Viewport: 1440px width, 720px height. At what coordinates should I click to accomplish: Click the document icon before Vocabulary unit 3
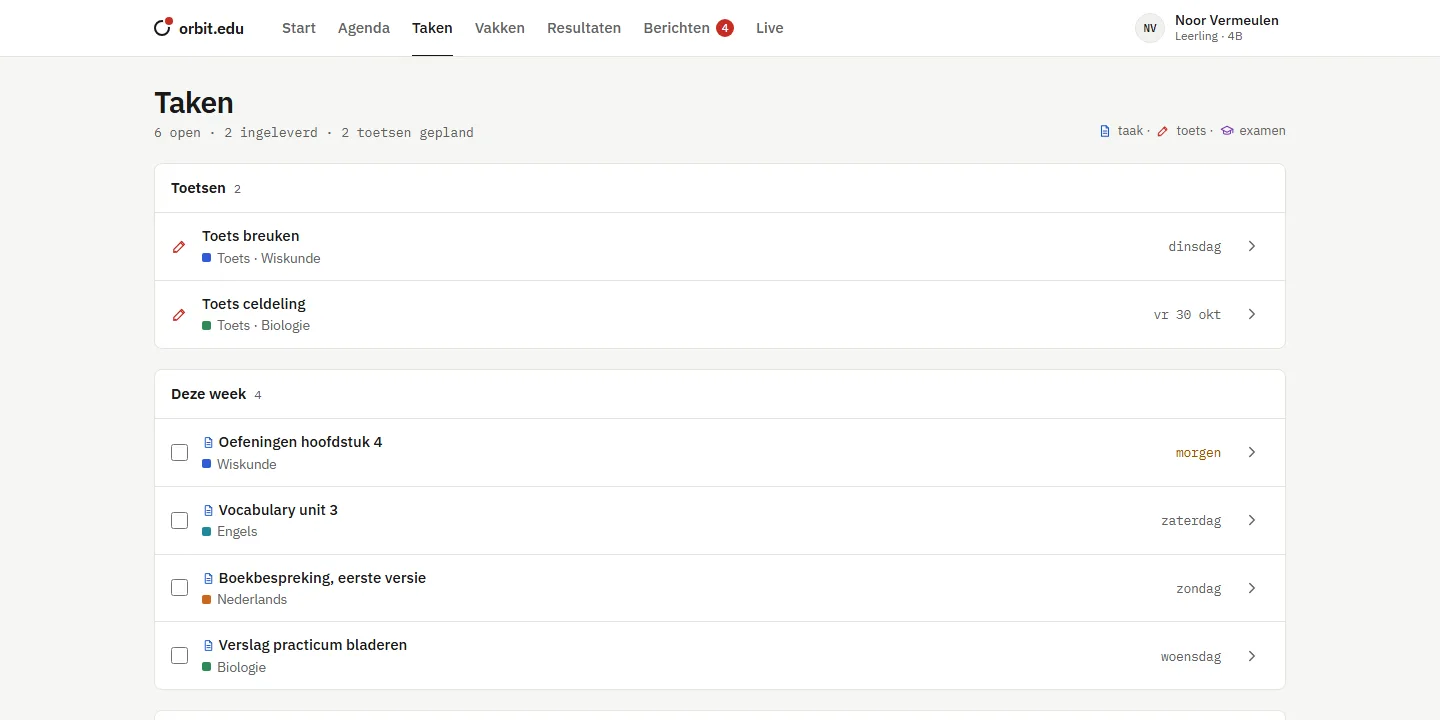pyautogui.click(x=209, y=510)
